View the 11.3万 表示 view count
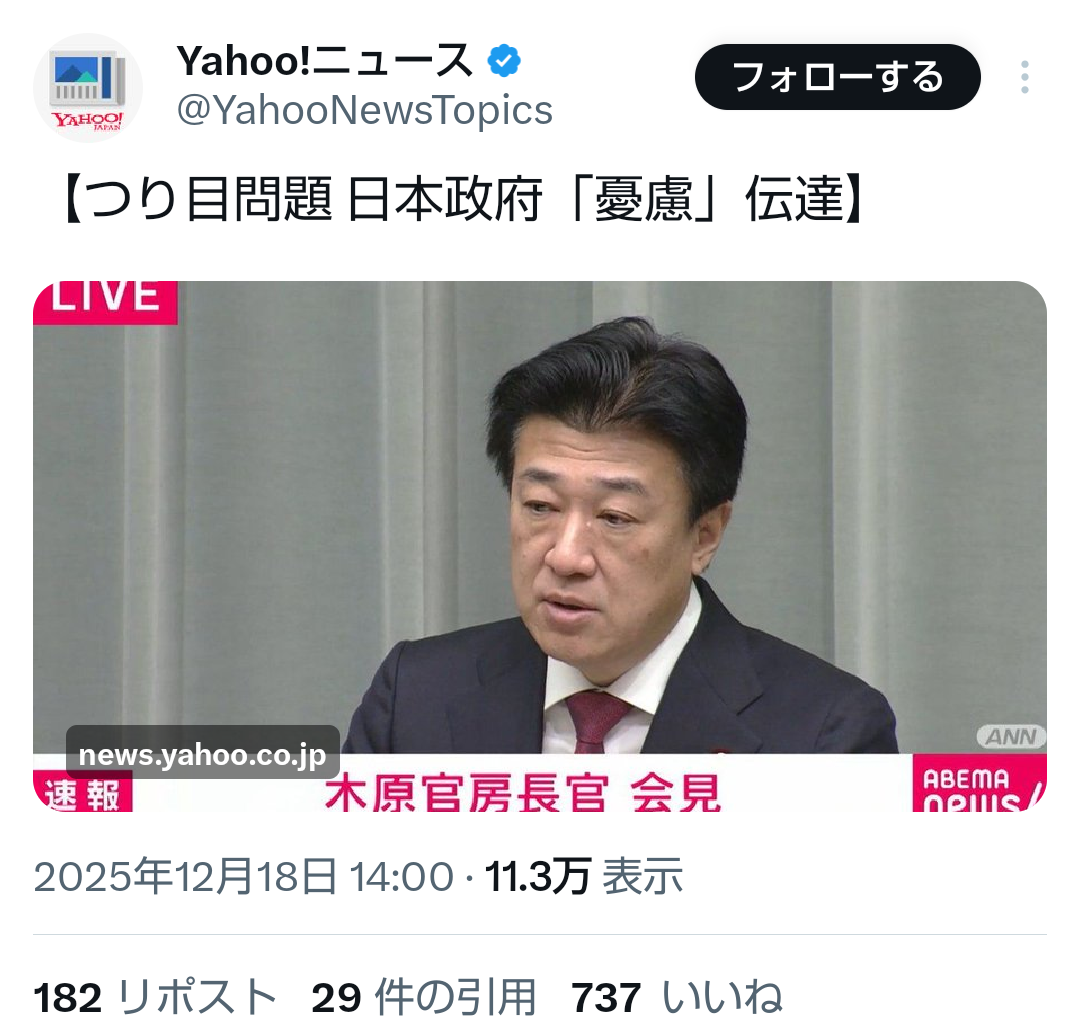The width and height of the screenshot is (1080, 1031). coord(583,877)
